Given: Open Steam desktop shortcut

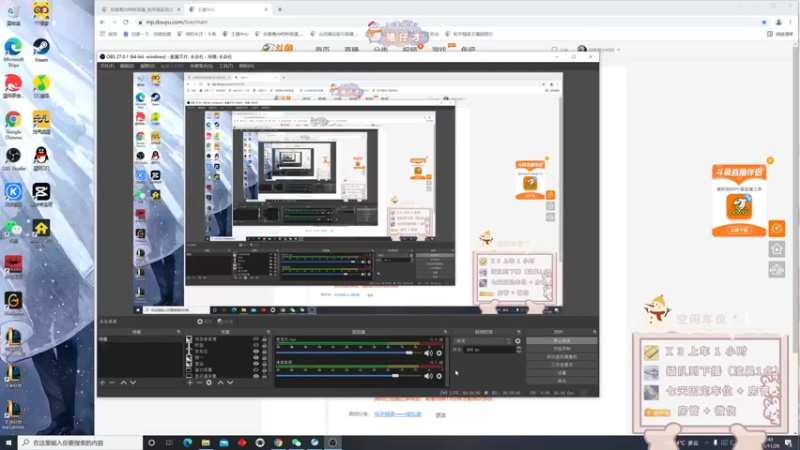Looking at the screenshot, I should point(41,50).
